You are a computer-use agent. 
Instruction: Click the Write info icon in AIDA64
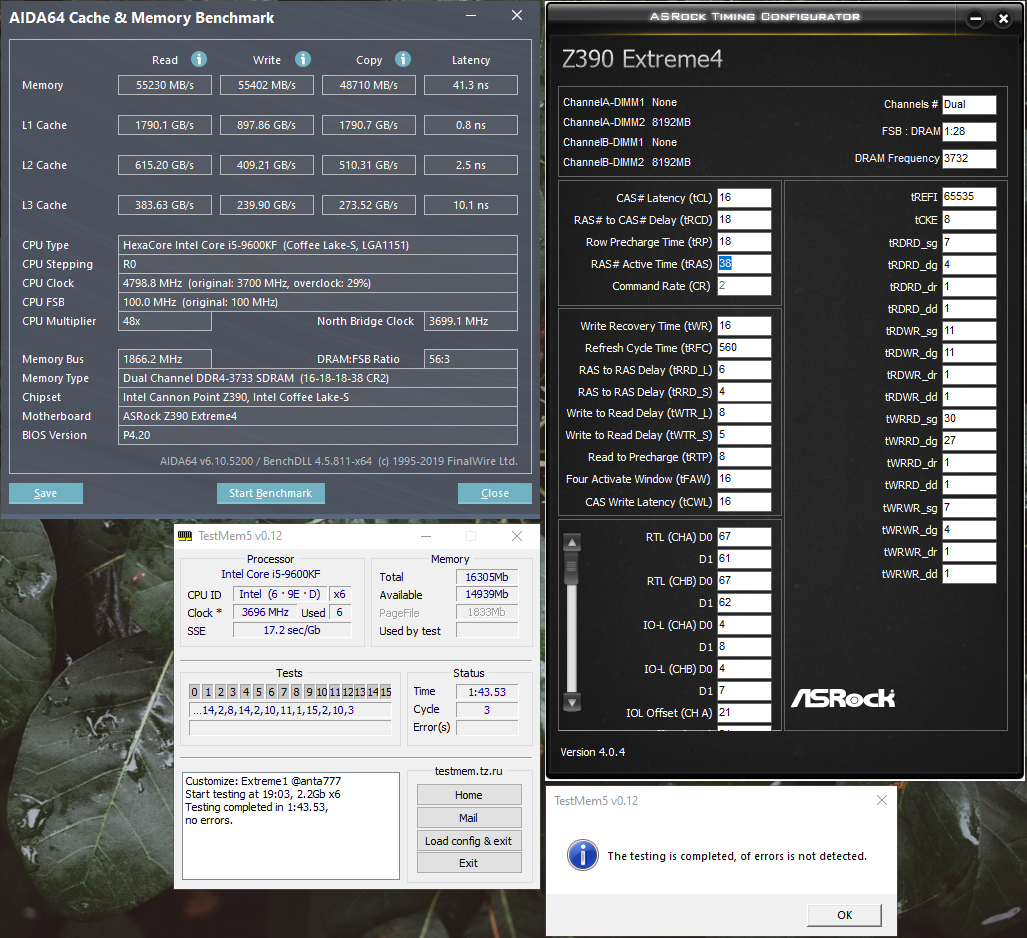303,60
